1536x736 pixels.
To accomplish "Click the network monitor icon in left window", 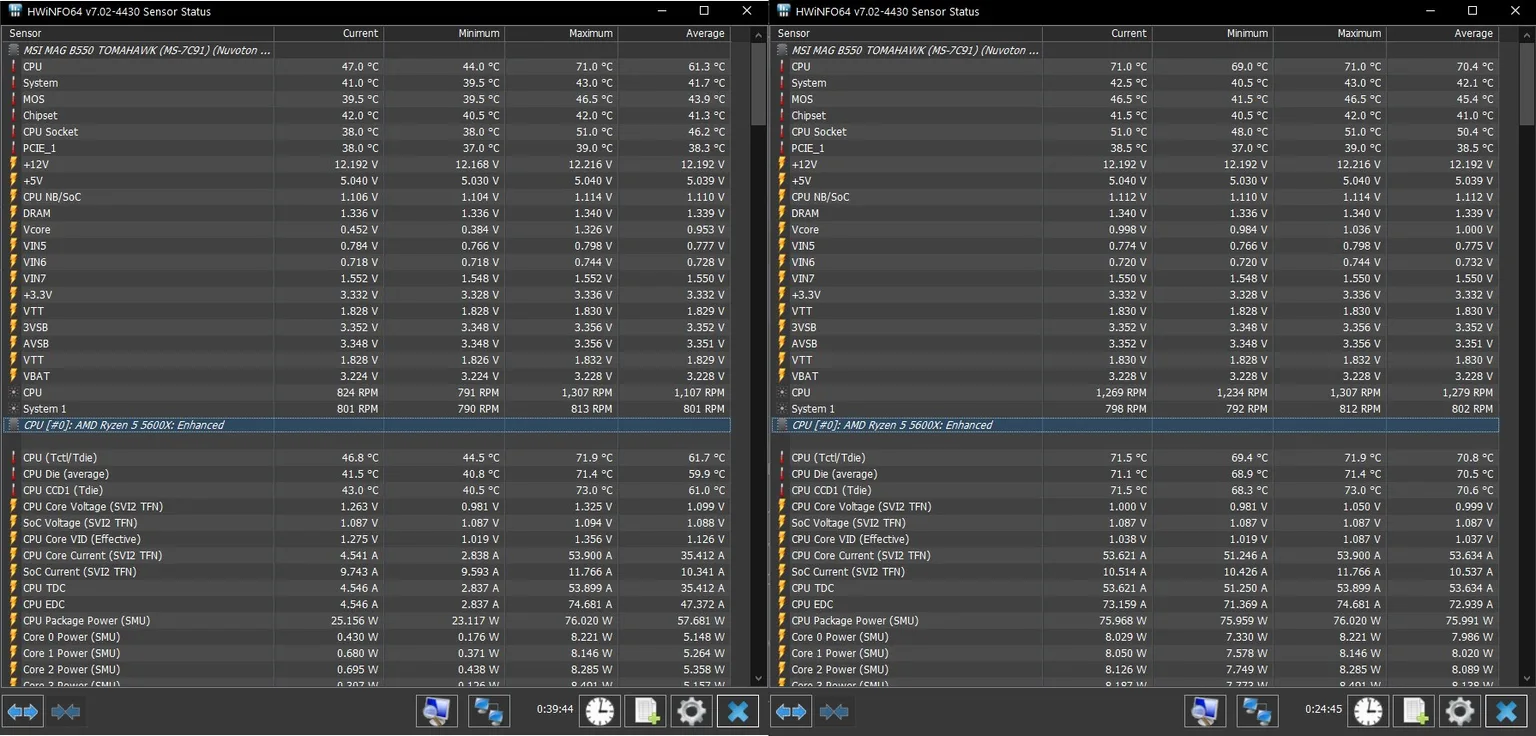I will 437,711.
